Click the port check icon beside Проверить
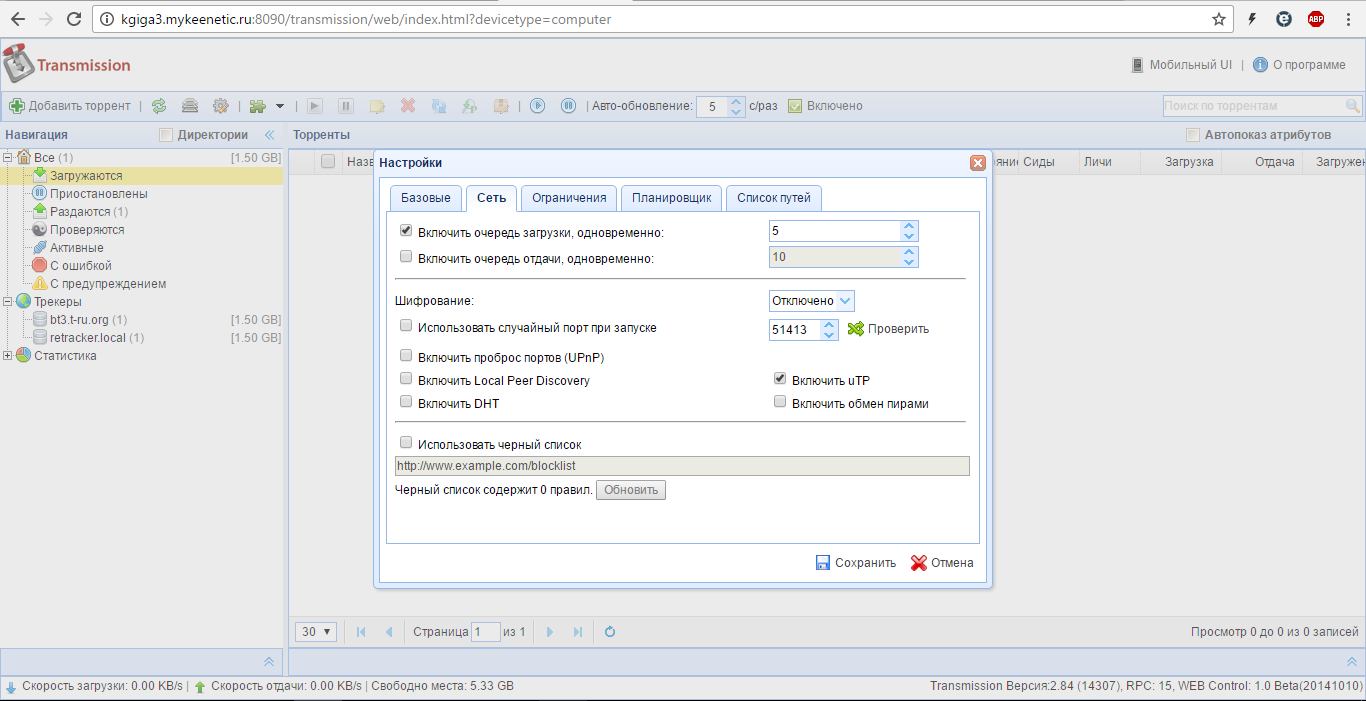The width and height of the screenshot is (1366, 701). (x=855, y=329)
